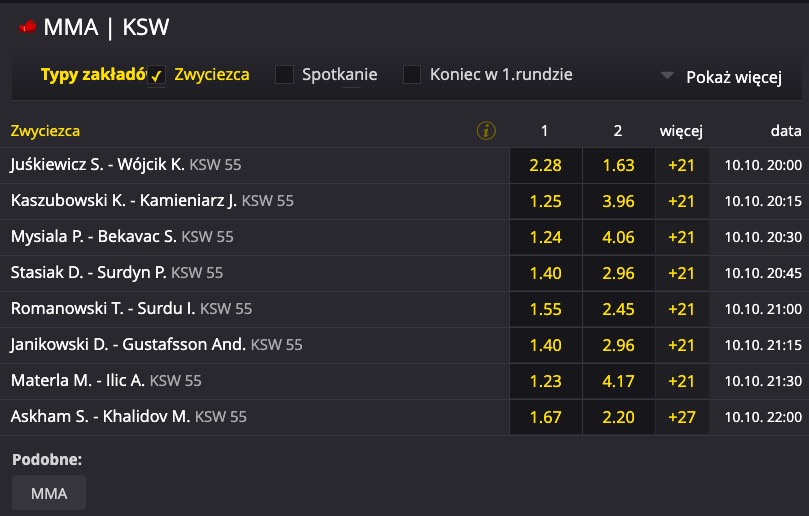Enable the Spotkanie checkbox
Viewport: 809px width, 516px height.
(x=284, y=75)
